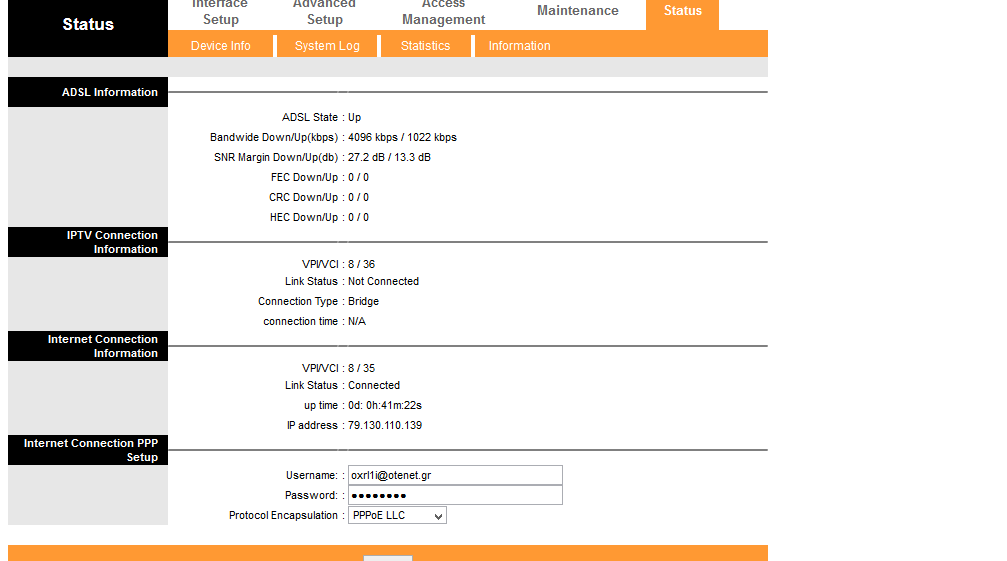
Task: Click the ADSL State value Up
Action: [x=355, y=117]
